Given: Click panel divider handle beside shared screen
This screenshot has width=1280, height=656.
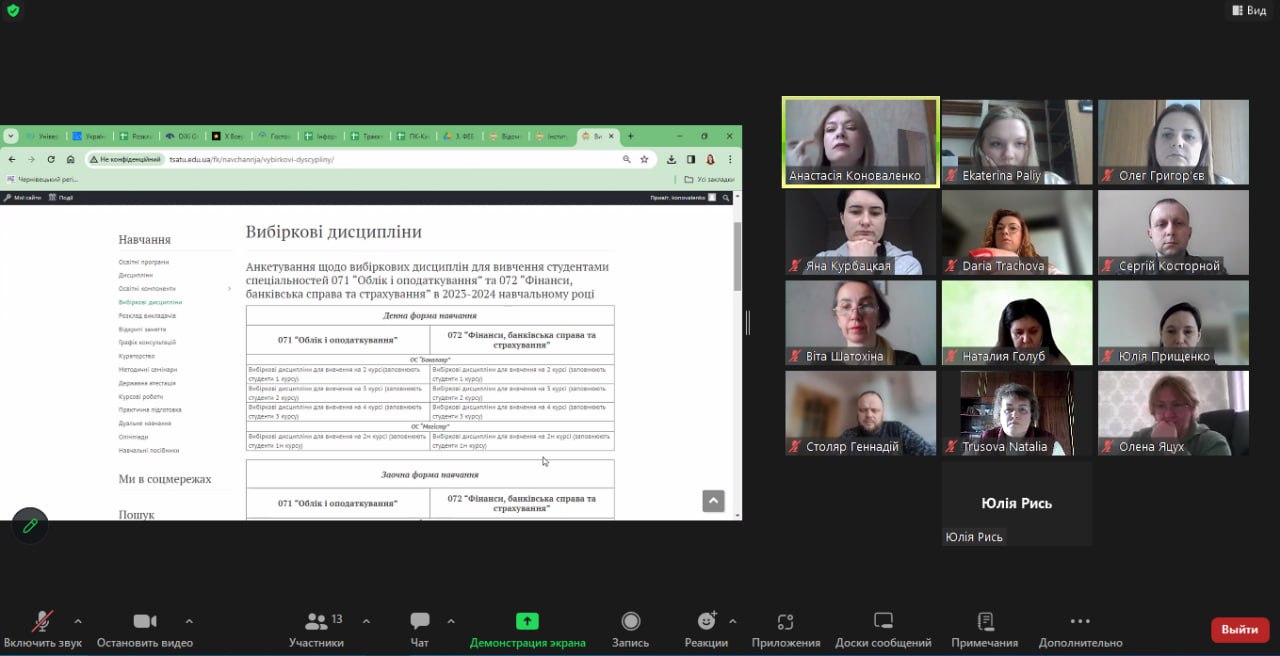Looking at the screenshot, I should [748, 322].
